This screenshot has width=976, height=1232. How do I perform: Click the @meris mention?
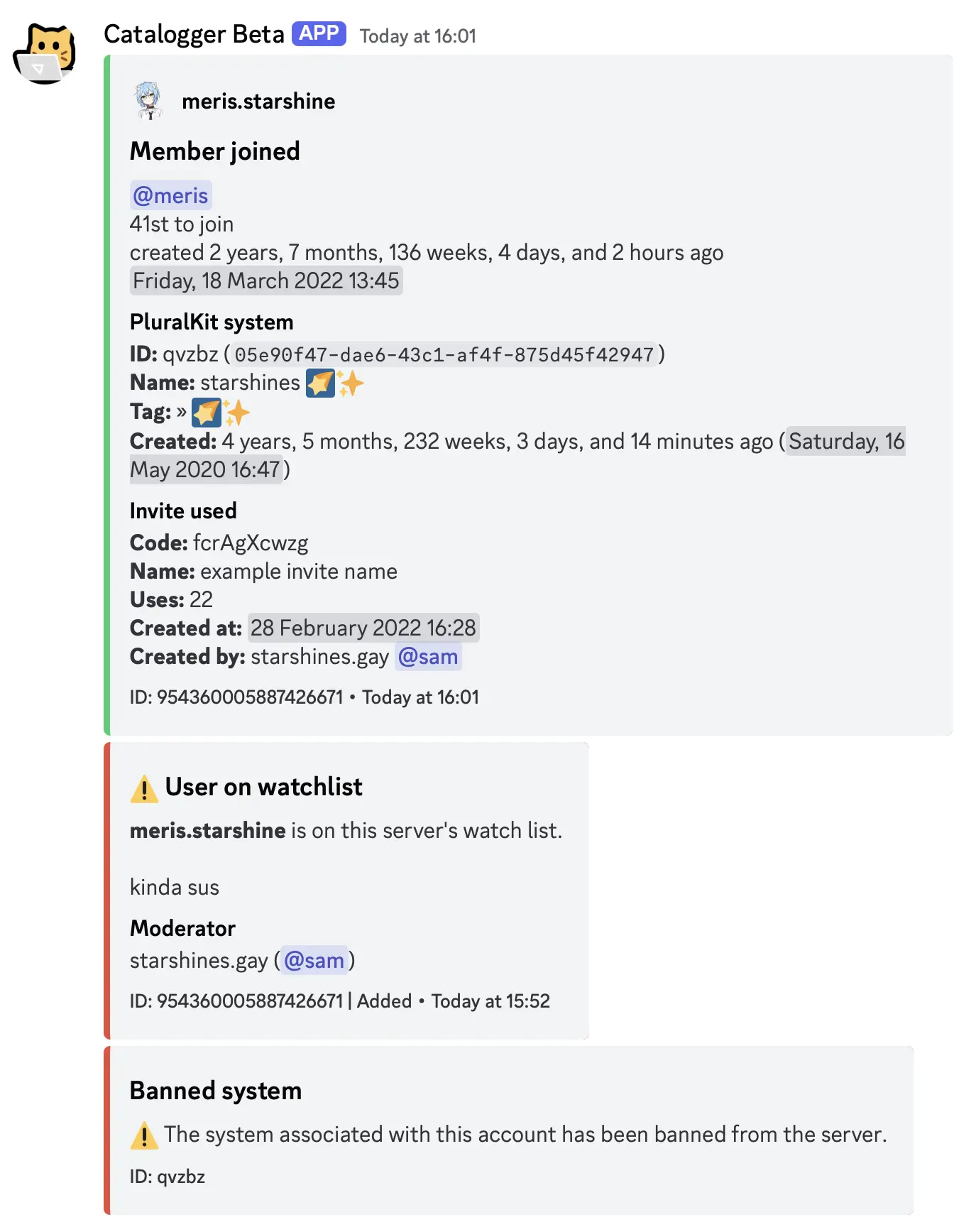click(x=170, y=195)
